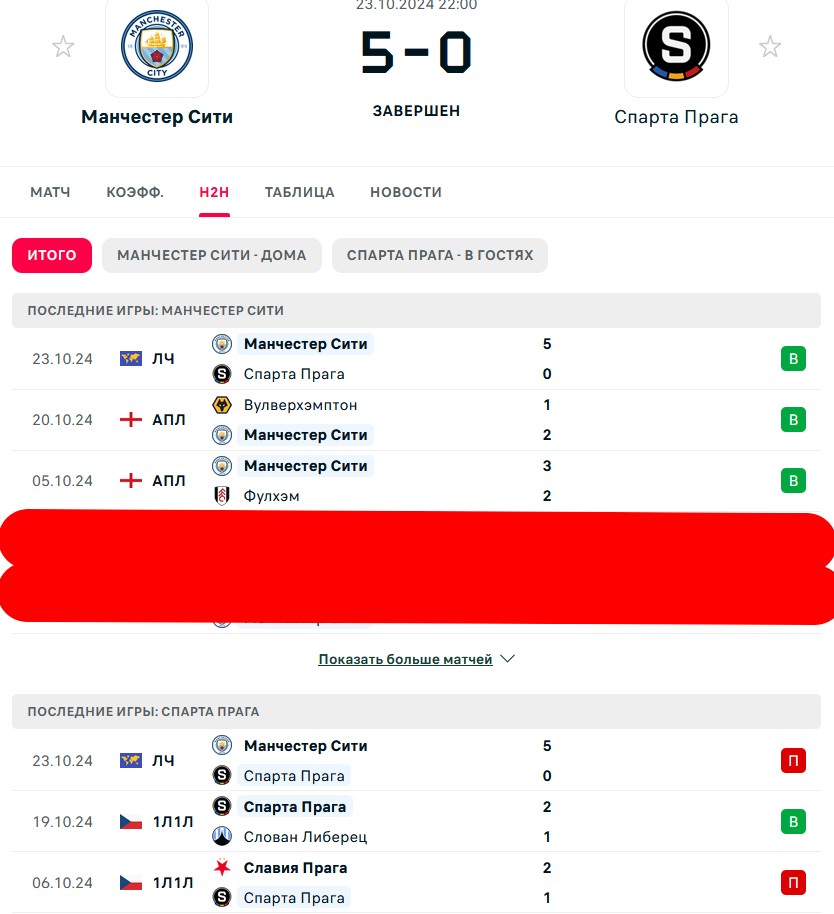
Task: Open the Sparta Prague logo in the header
Action: point(676,46)
